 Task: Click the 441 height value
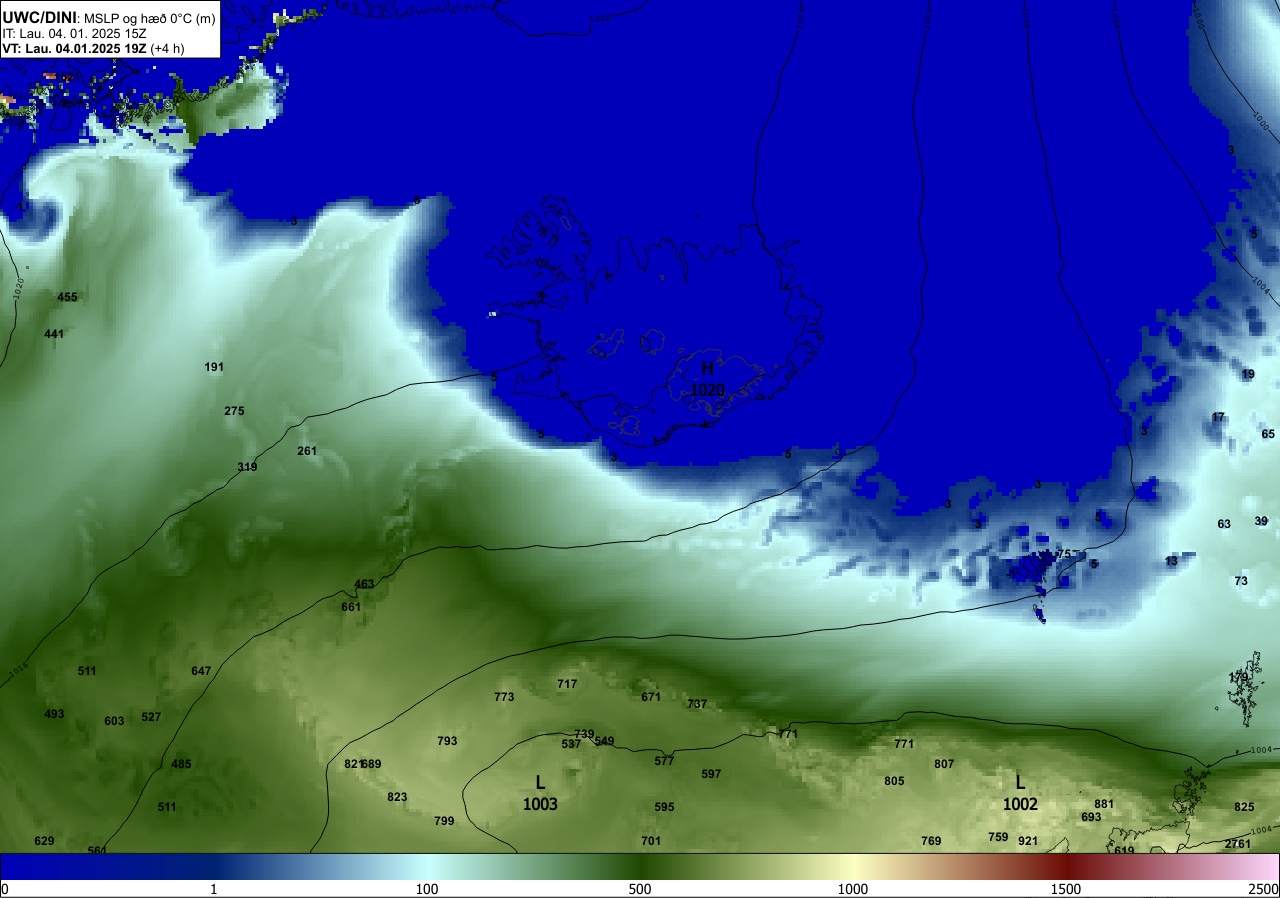pos(54,334)
